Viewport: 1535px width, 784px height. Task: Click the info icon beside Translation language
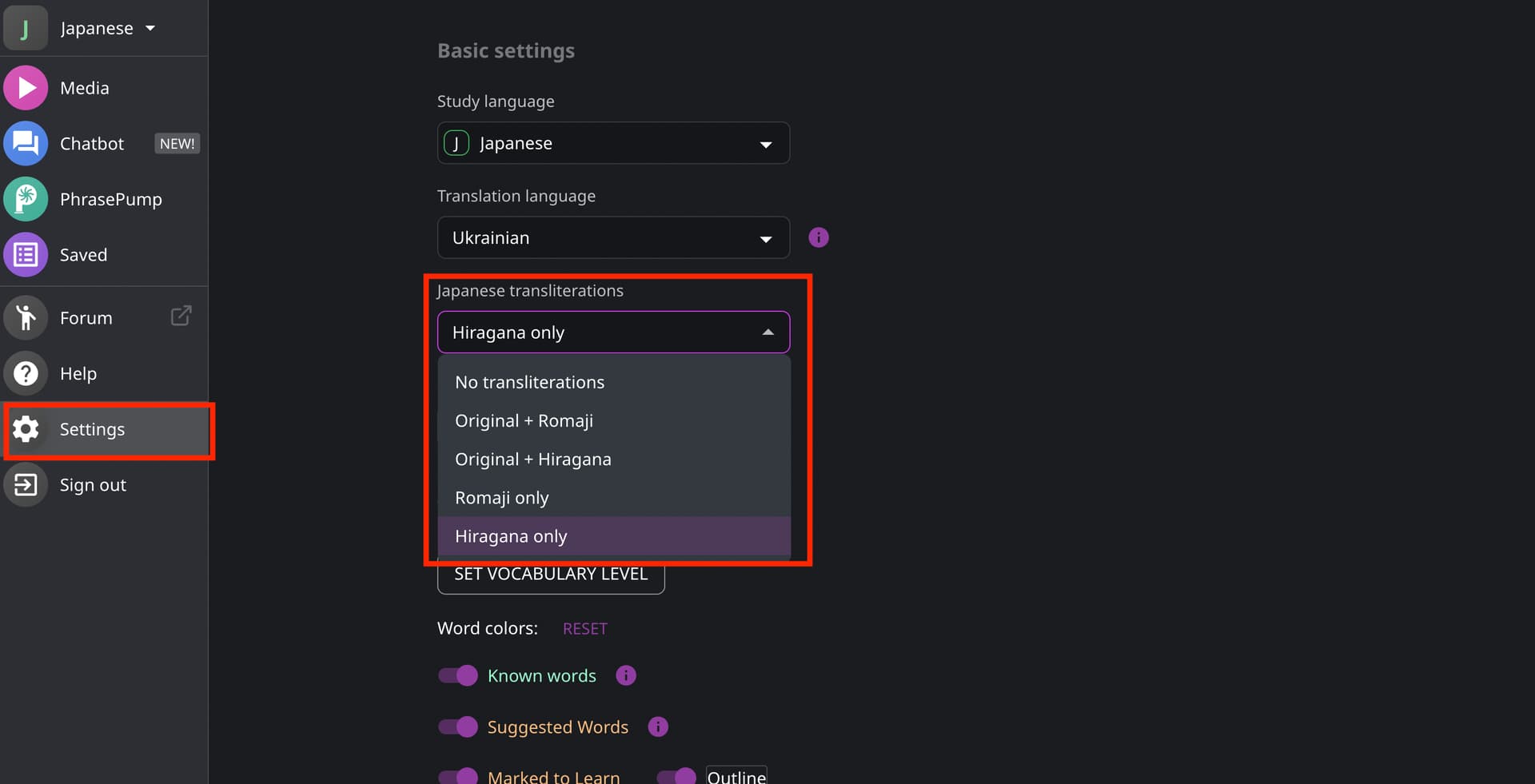(818, 237)
